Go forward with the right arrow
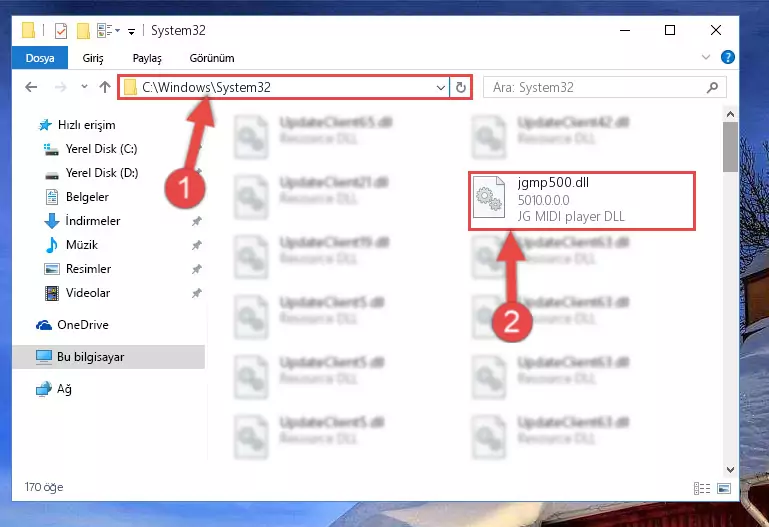The image size is (769, 527). pyautogui.click(x=60, y=87)
